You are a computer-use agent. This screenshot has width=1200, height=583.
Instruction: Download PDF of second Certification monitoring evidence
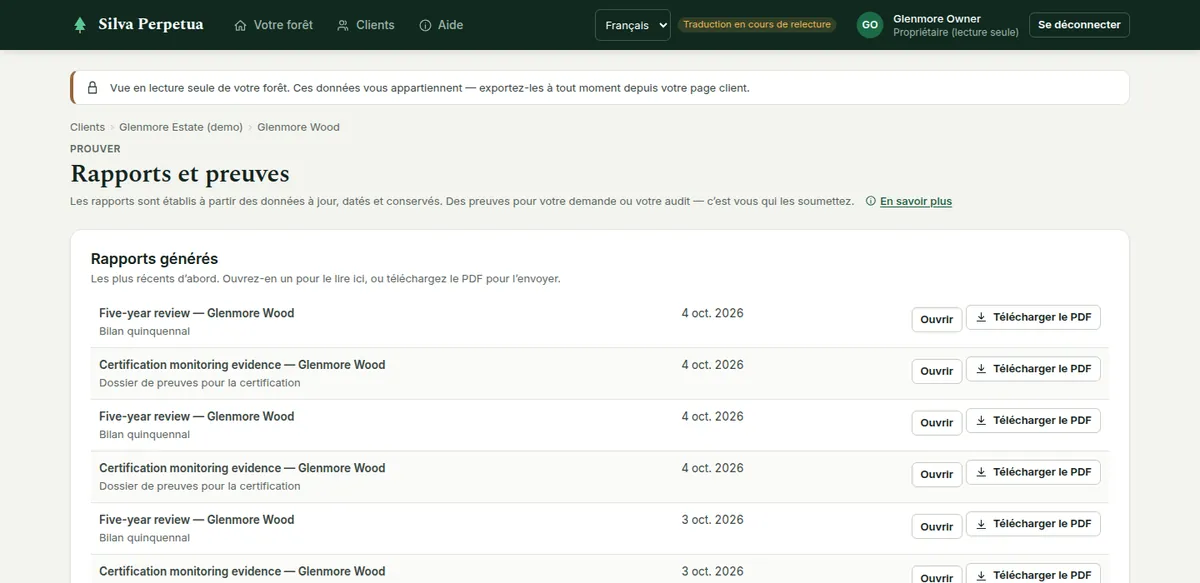[1033, 472]
